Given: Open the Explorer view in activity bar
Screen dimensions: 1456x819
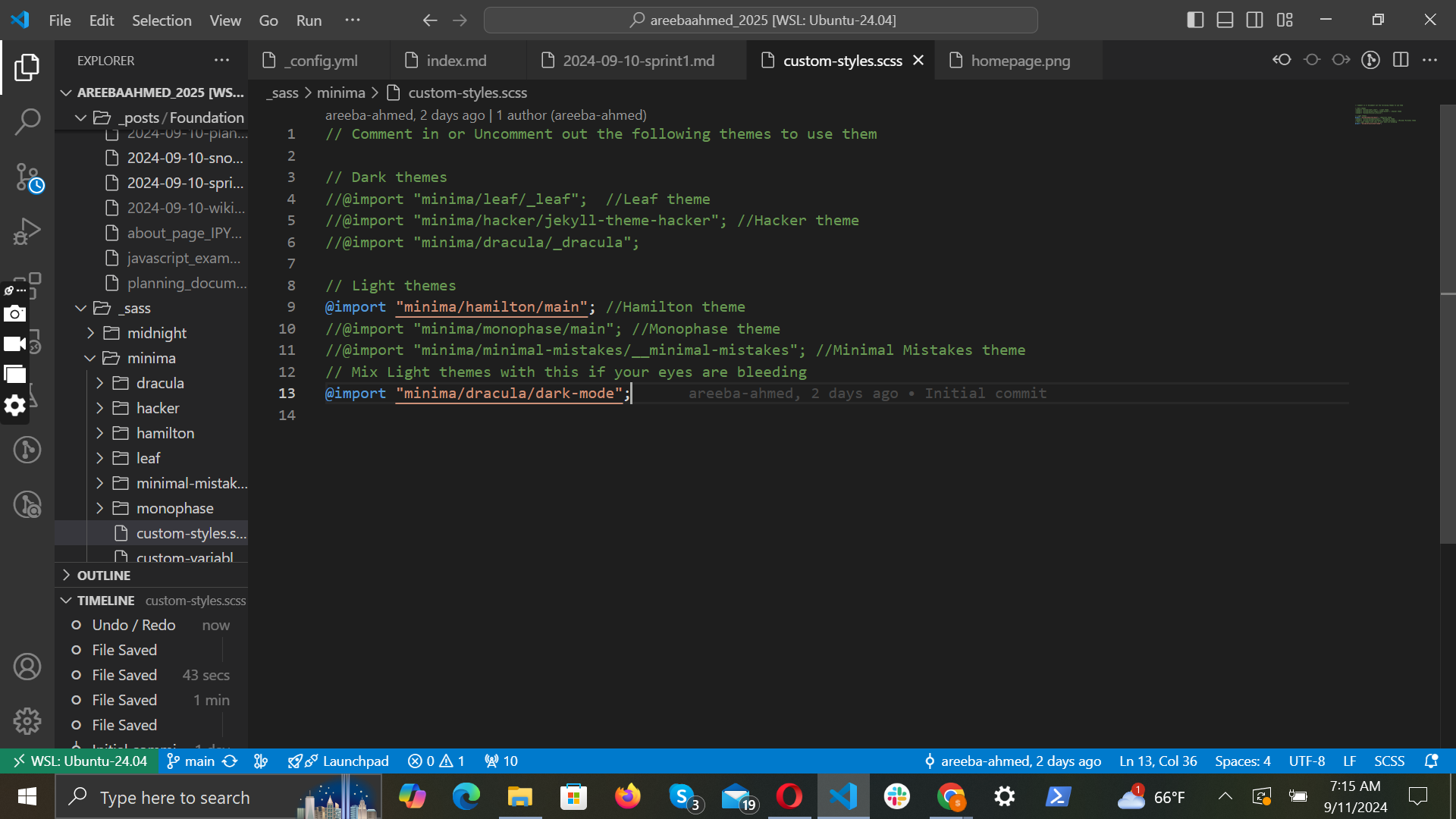Looking at the screenshot, I should 27,67.
